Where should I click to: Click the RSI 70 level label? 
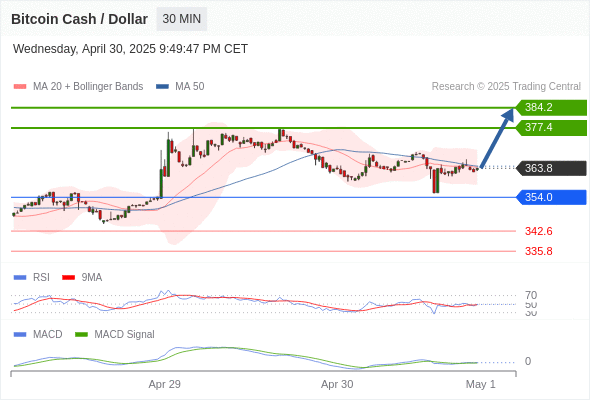tap(531, 295)
